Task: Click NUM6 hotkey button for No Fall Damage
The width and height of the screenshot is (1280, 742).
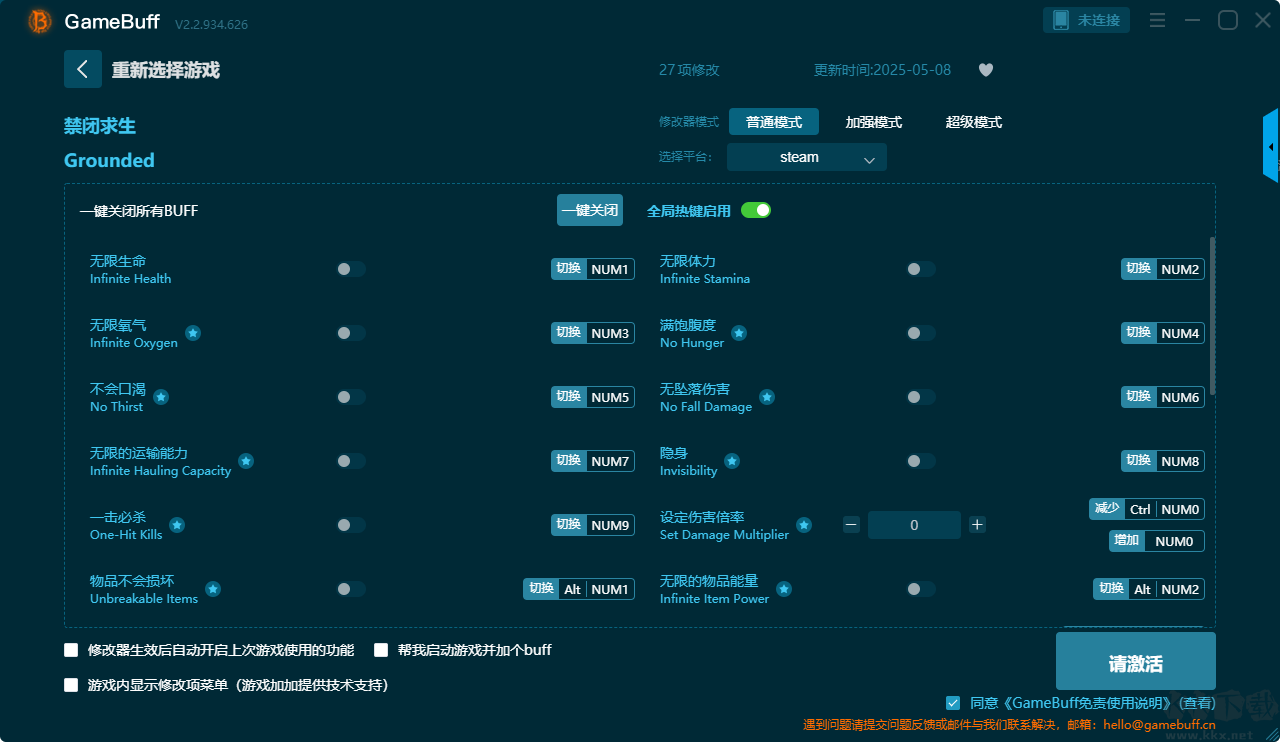Action: [1163, 397]
